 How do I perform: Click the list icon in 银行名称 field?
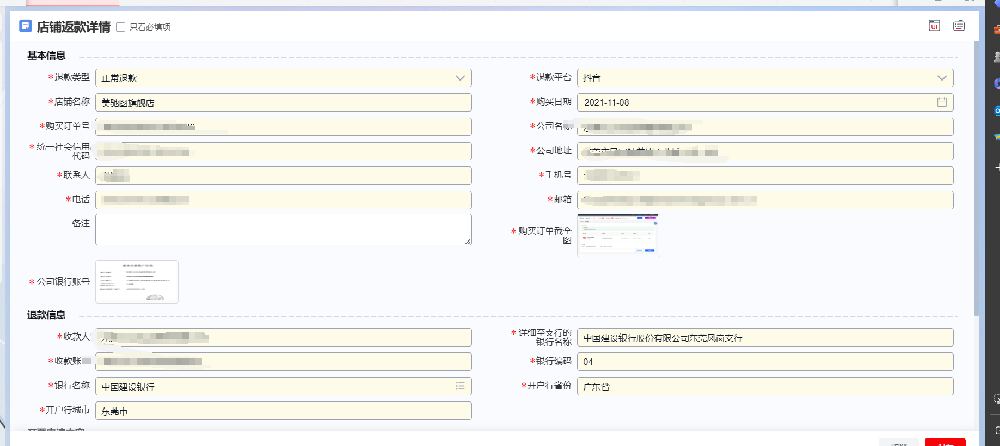click(x=460, y=386)
